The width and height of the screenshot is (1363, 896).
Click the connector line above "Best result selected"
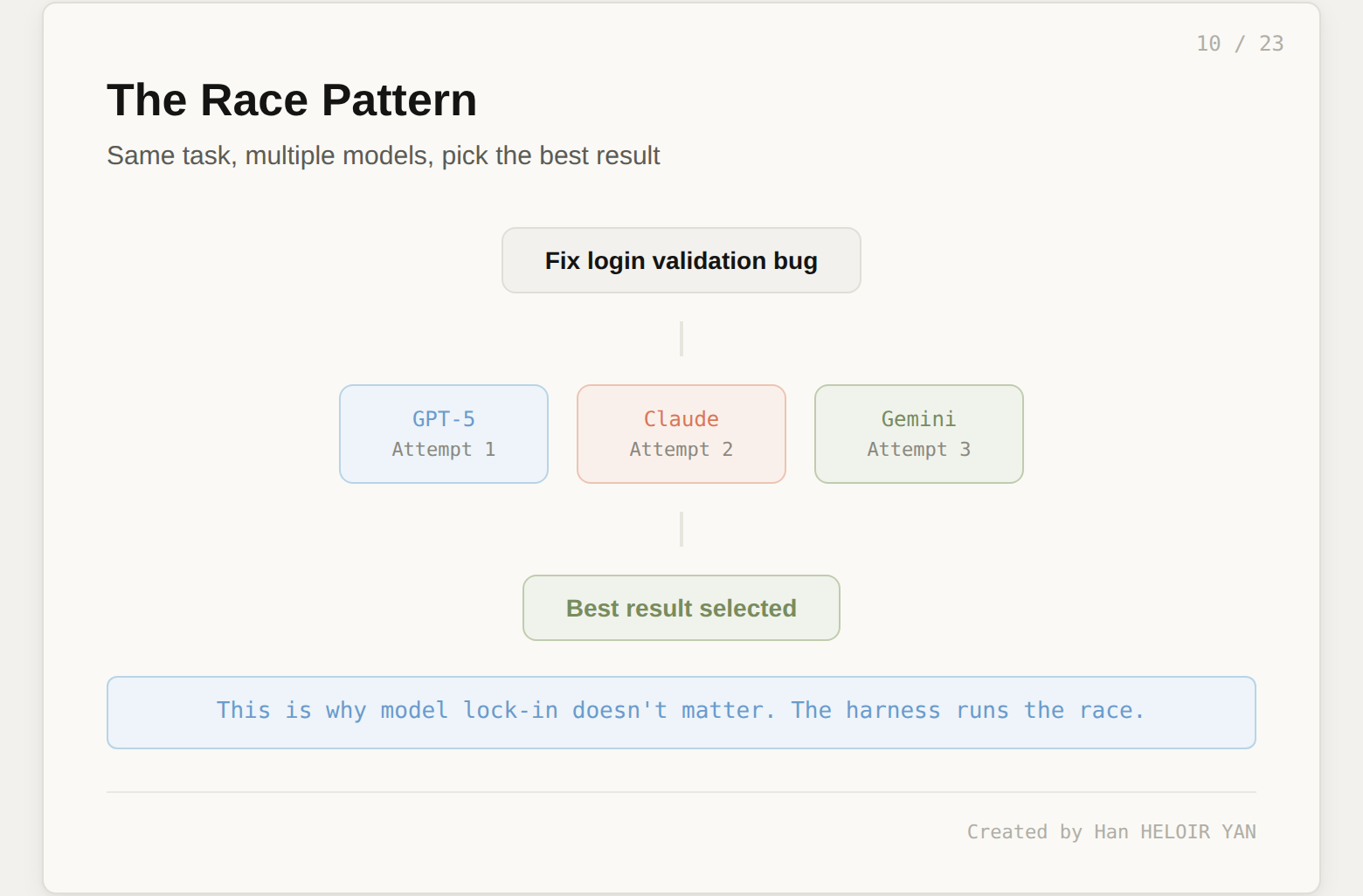tap(681, 529)
